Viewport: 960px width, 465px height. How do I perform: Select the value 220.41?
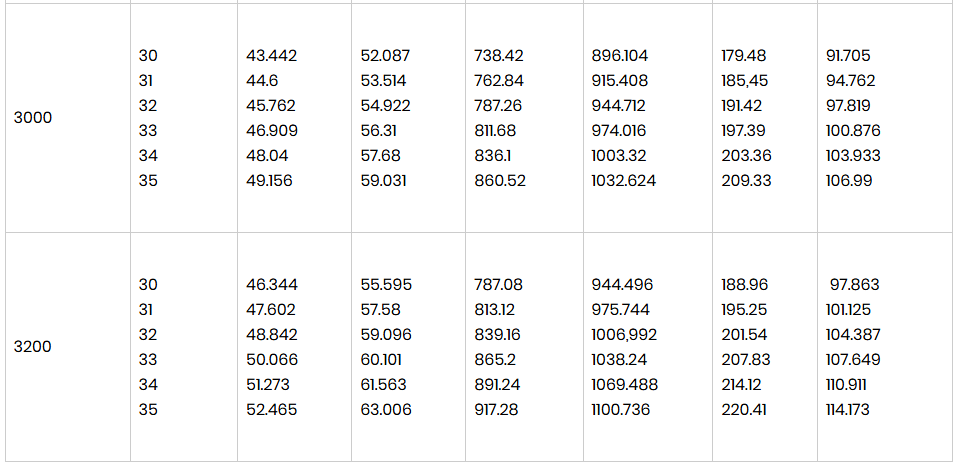click(743, 409)
